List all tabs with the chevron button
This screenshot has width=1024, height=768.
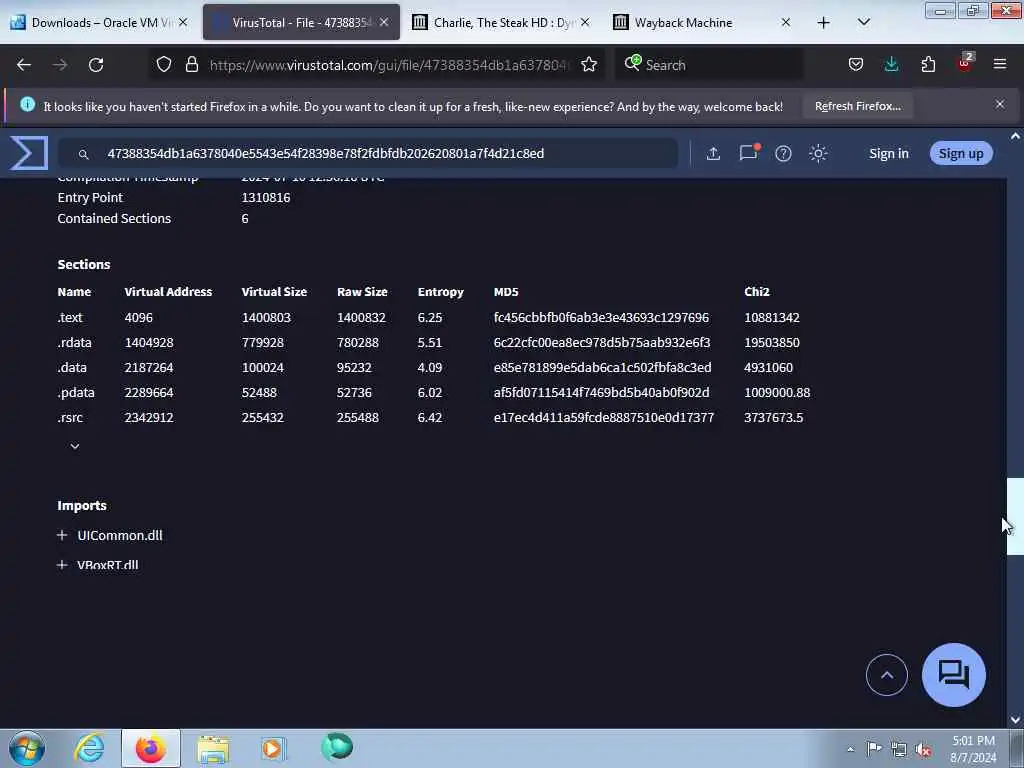point(864,22)
